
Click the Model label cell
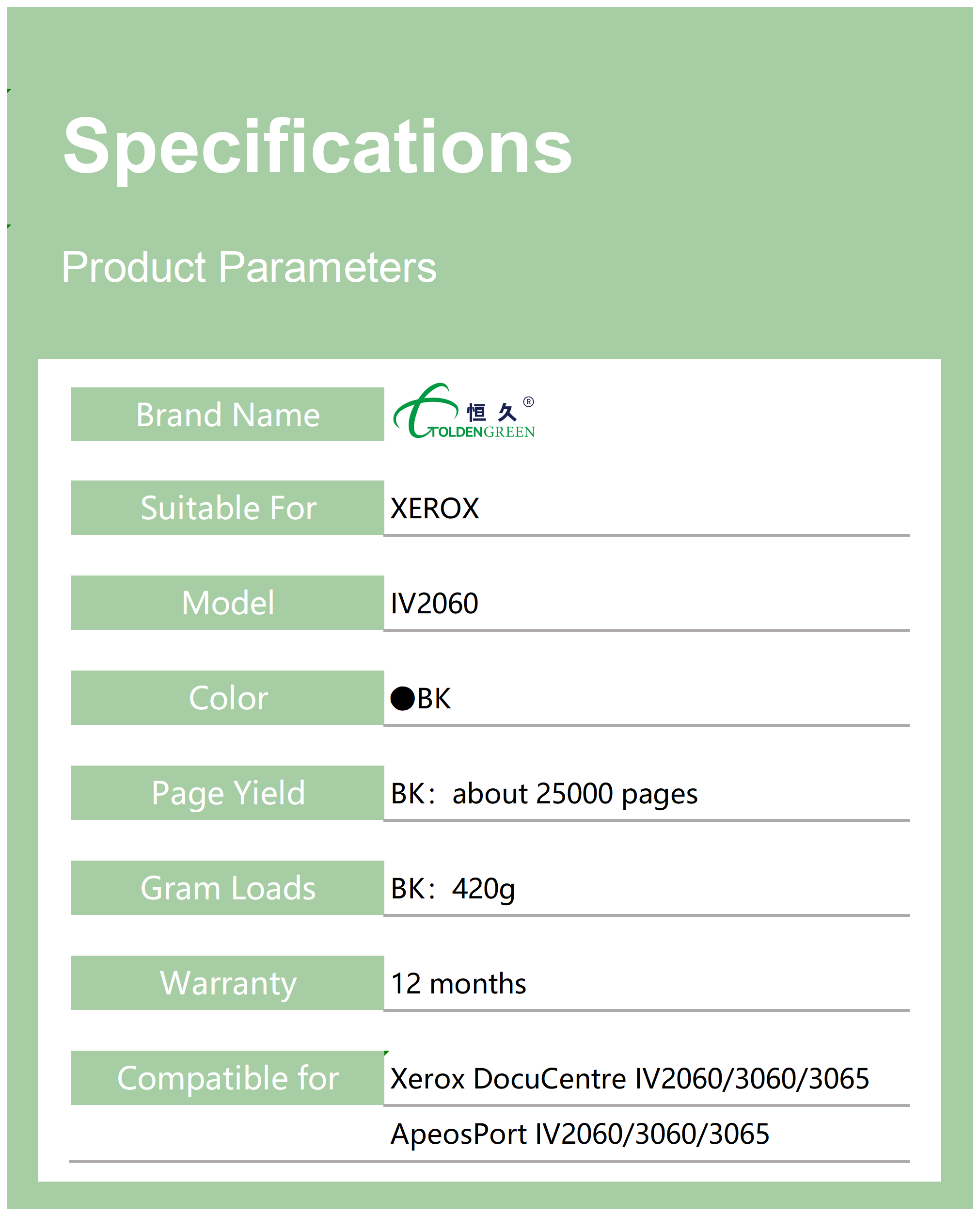[x=227, y=603]
